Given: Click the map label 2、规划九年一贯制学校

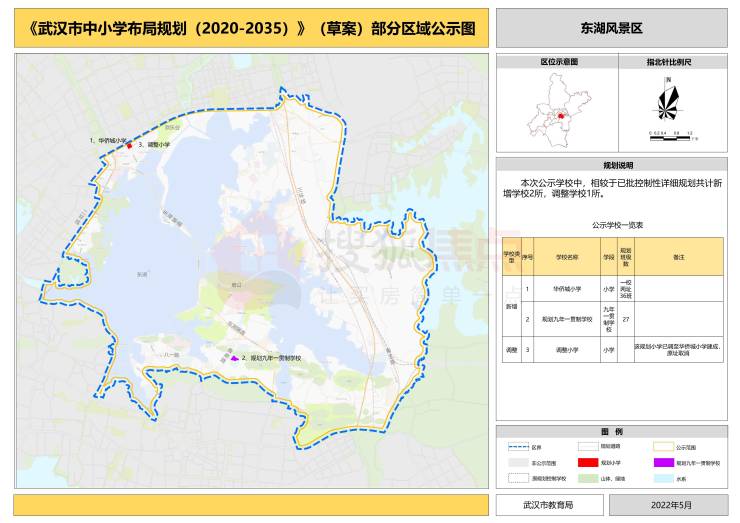Looking at the screenshot, I should pos(271,358).
